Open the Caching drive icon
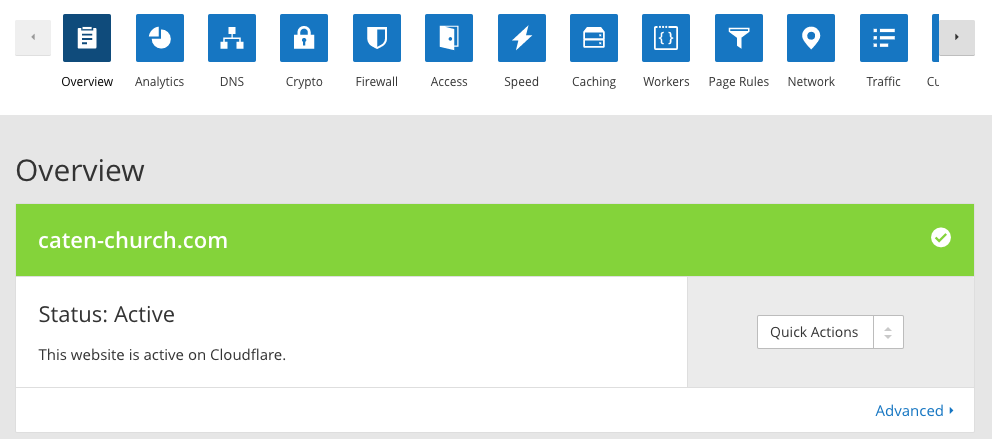 (x=594, y=38)
